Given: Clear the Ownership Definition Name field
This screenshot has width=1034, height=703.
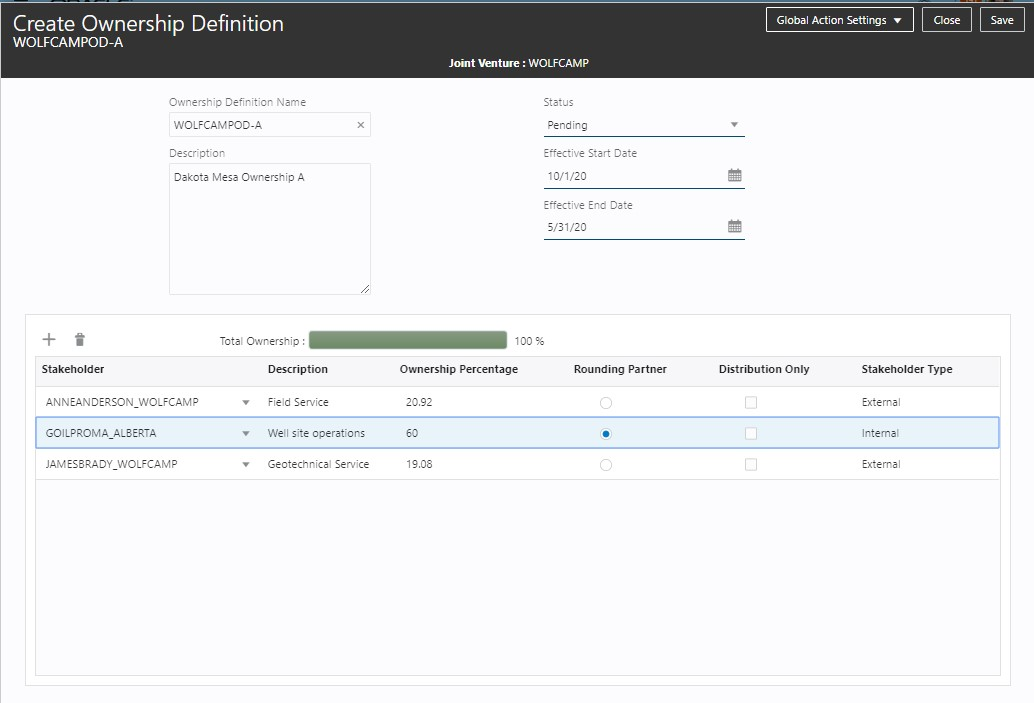Looking at the screenshot, I should tap(361, 125).
